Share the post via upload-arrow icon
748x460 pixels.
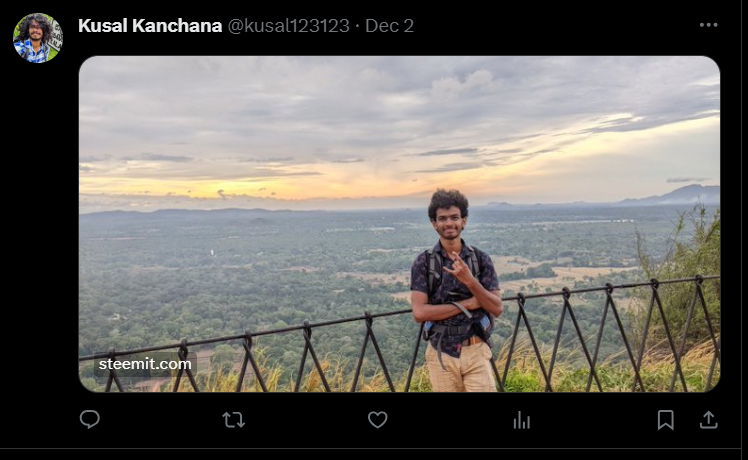click(708, 420)
